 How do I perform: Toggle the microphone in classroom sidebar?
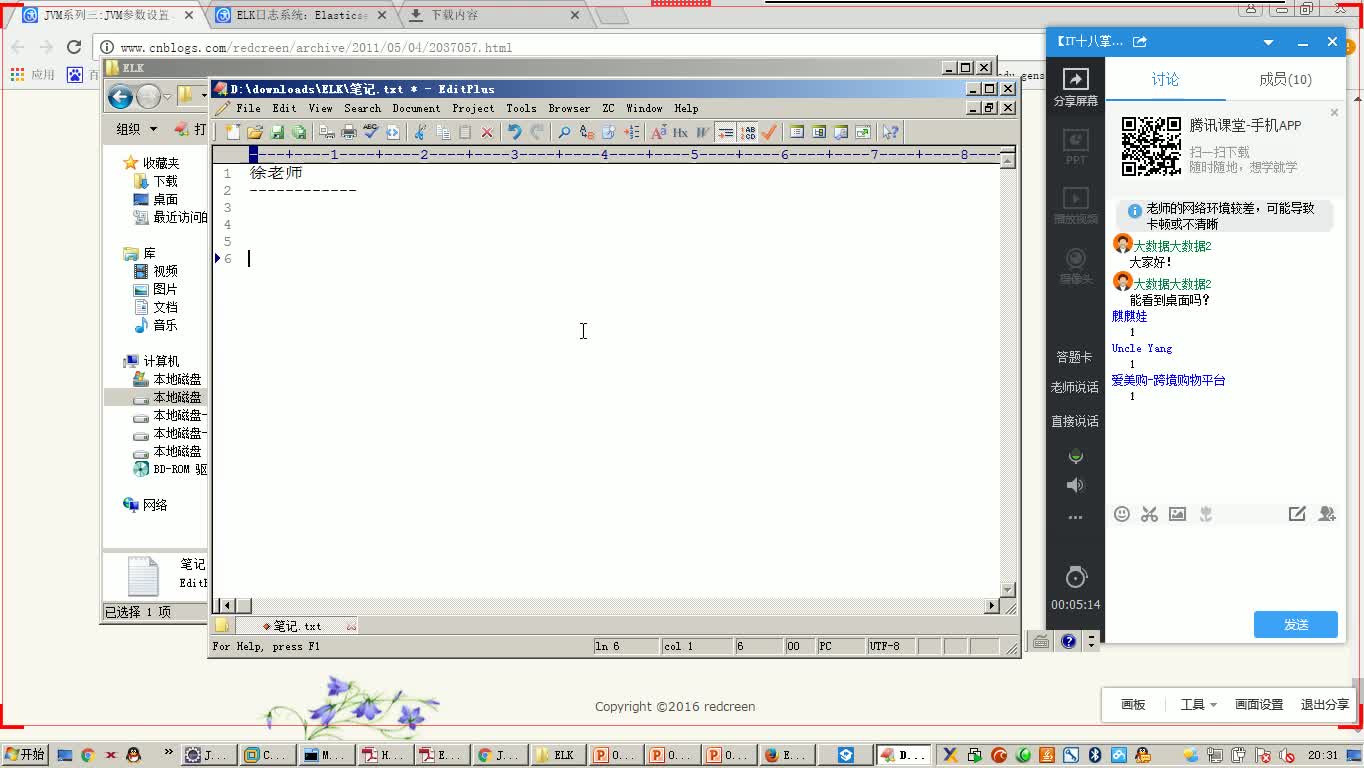1075,456
